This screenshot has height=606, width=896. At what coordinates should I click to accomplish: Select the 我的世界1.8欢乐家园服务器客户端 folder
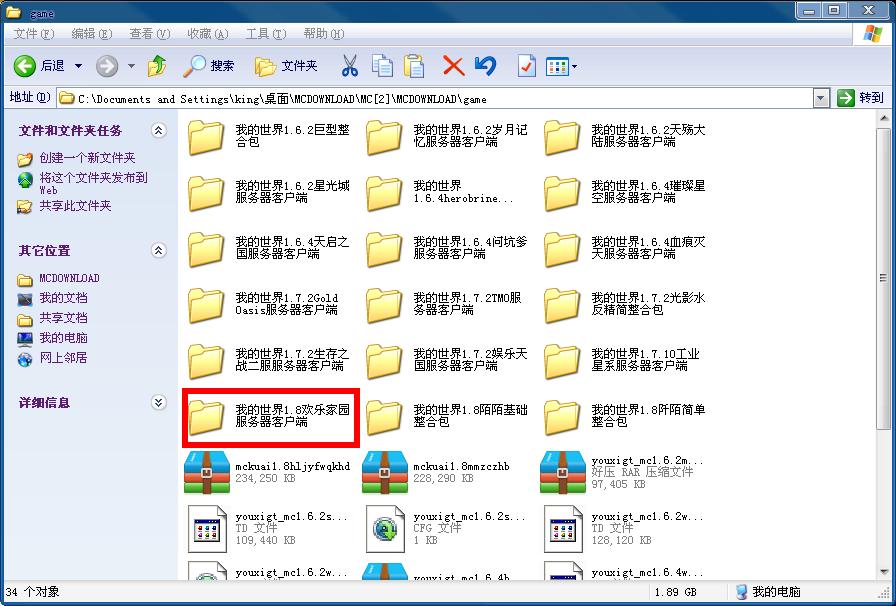(x=270, y=416)
